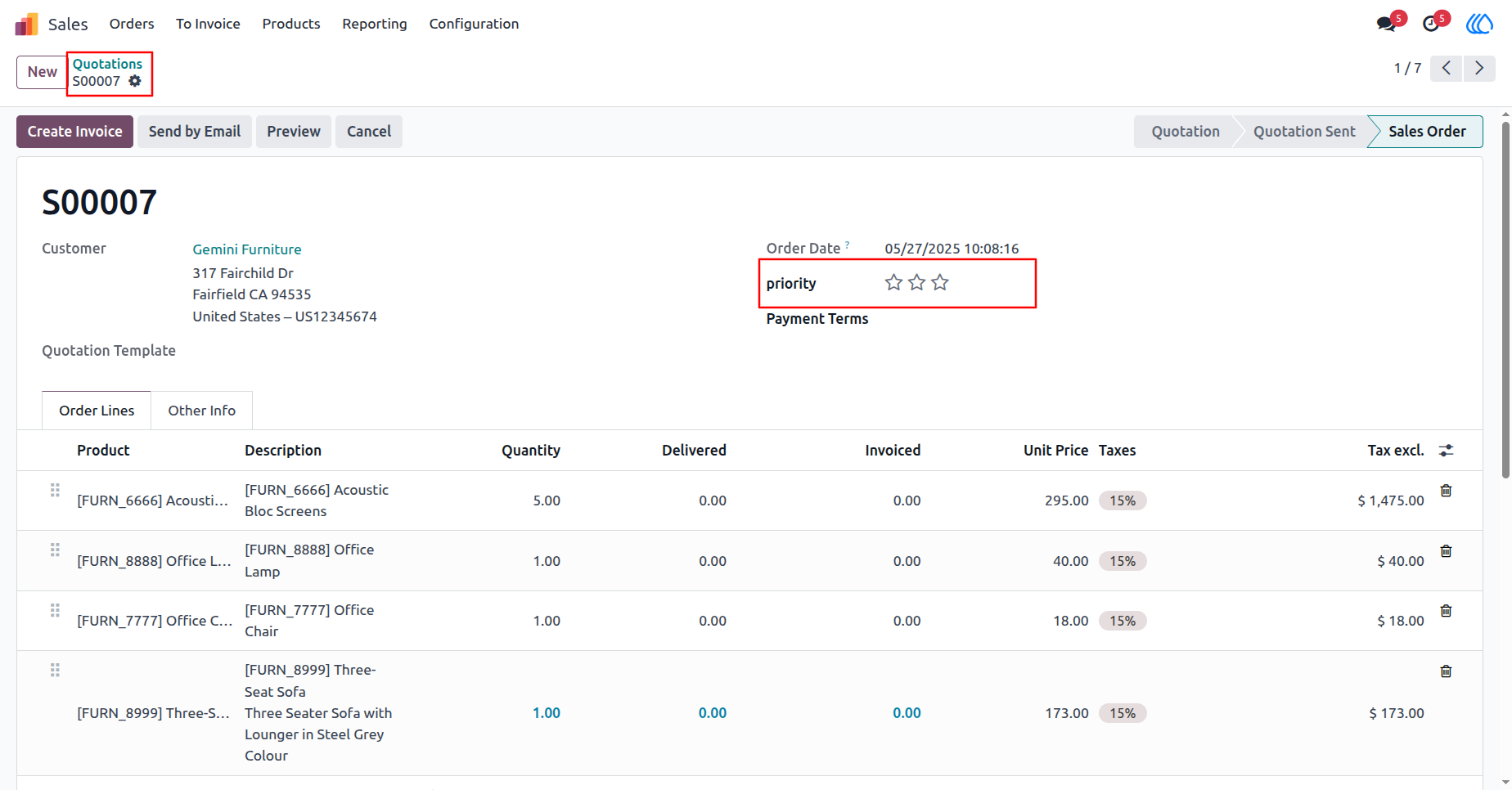Click the Cancel button

click(x=369, y=132)
